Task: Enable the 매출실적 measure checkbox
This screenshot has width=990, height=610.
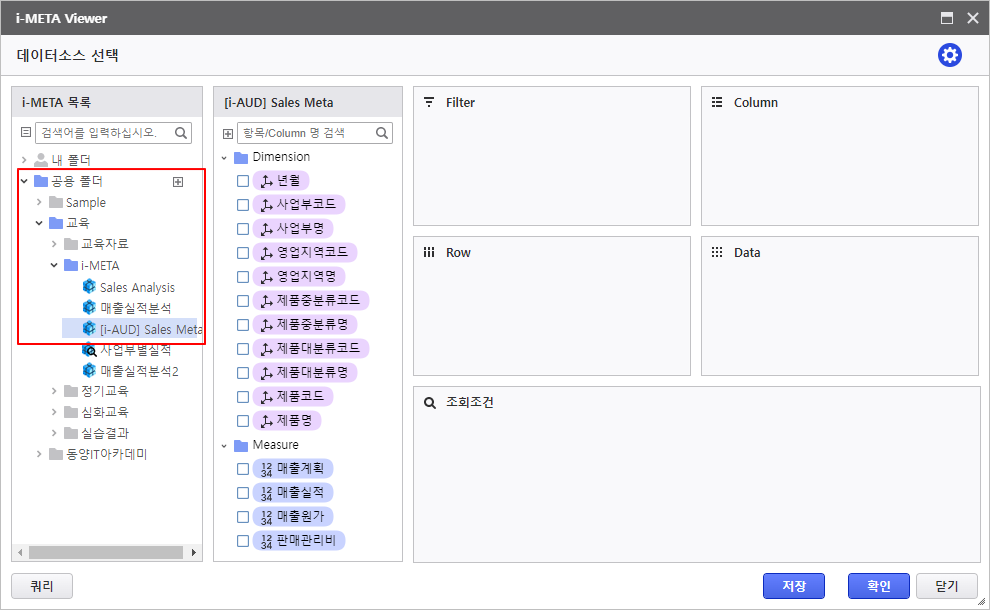Action: click(x=243, y=493)
